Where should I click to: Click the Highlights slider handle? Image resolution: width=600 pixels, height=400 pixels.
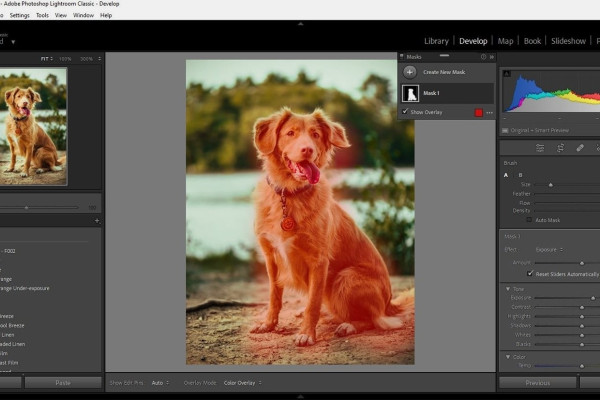point(582,317)
